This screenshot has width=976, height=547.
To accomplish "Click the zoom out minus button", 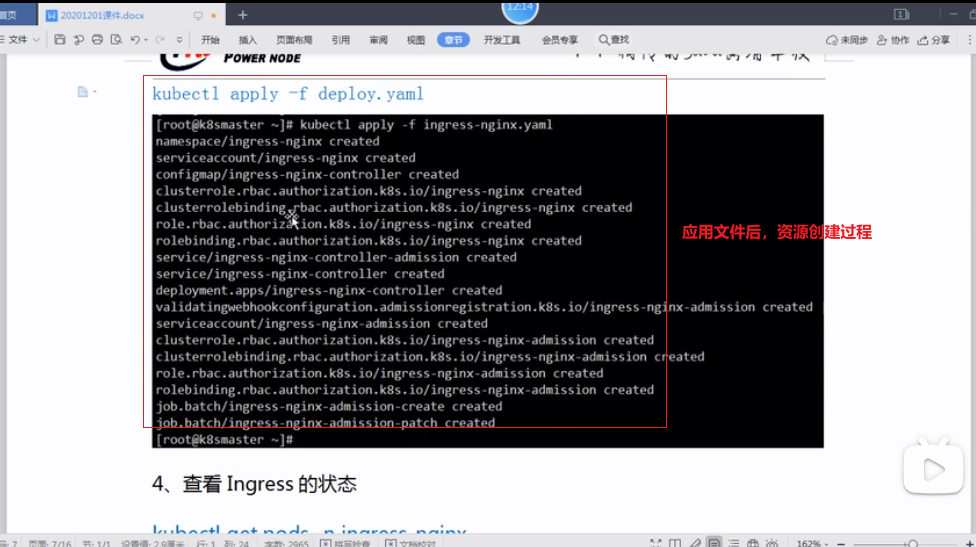I will pyautogui.click(x=841, y=543).
